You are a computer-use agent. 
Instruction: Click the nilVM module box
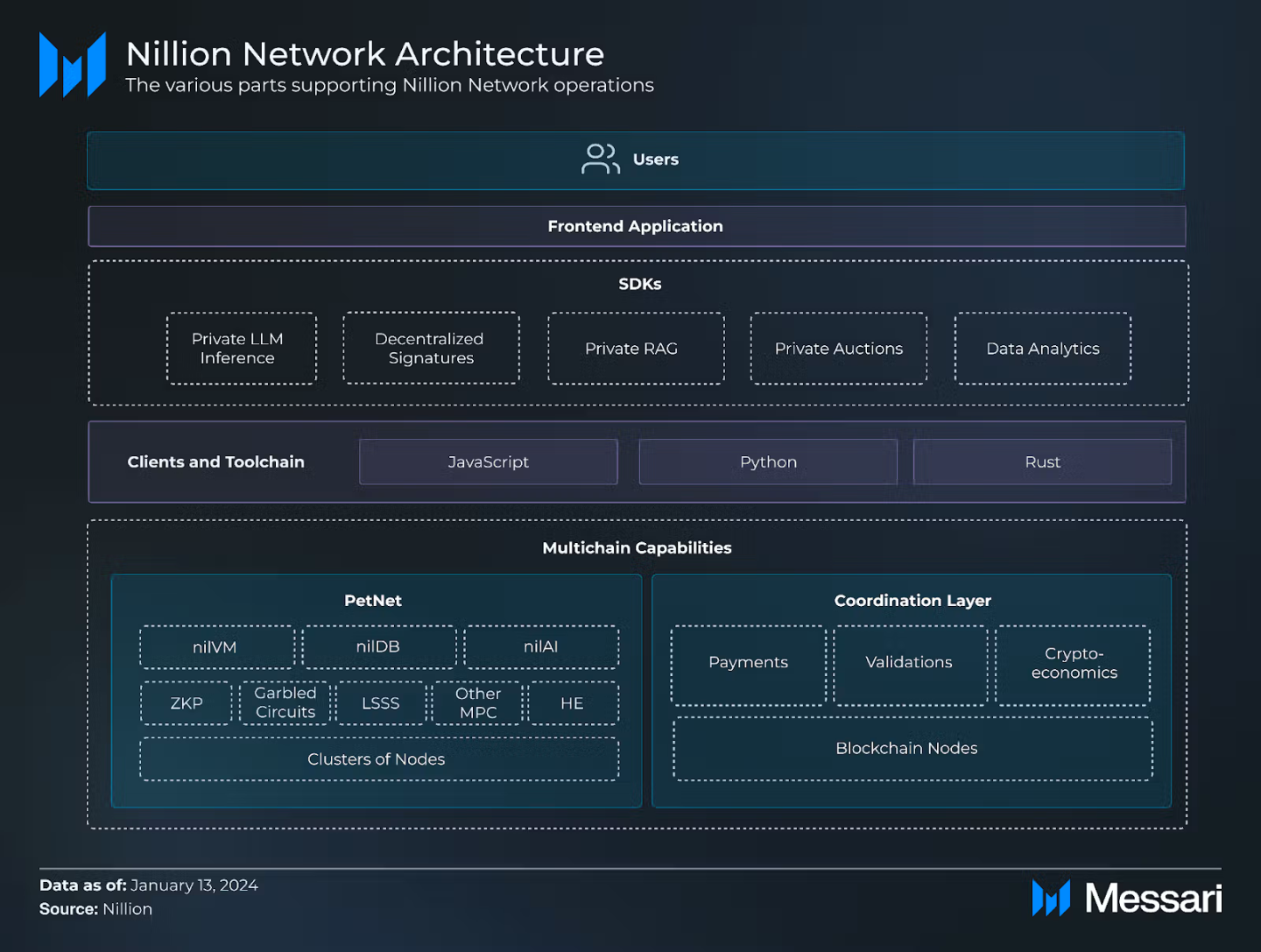point(216,647)
